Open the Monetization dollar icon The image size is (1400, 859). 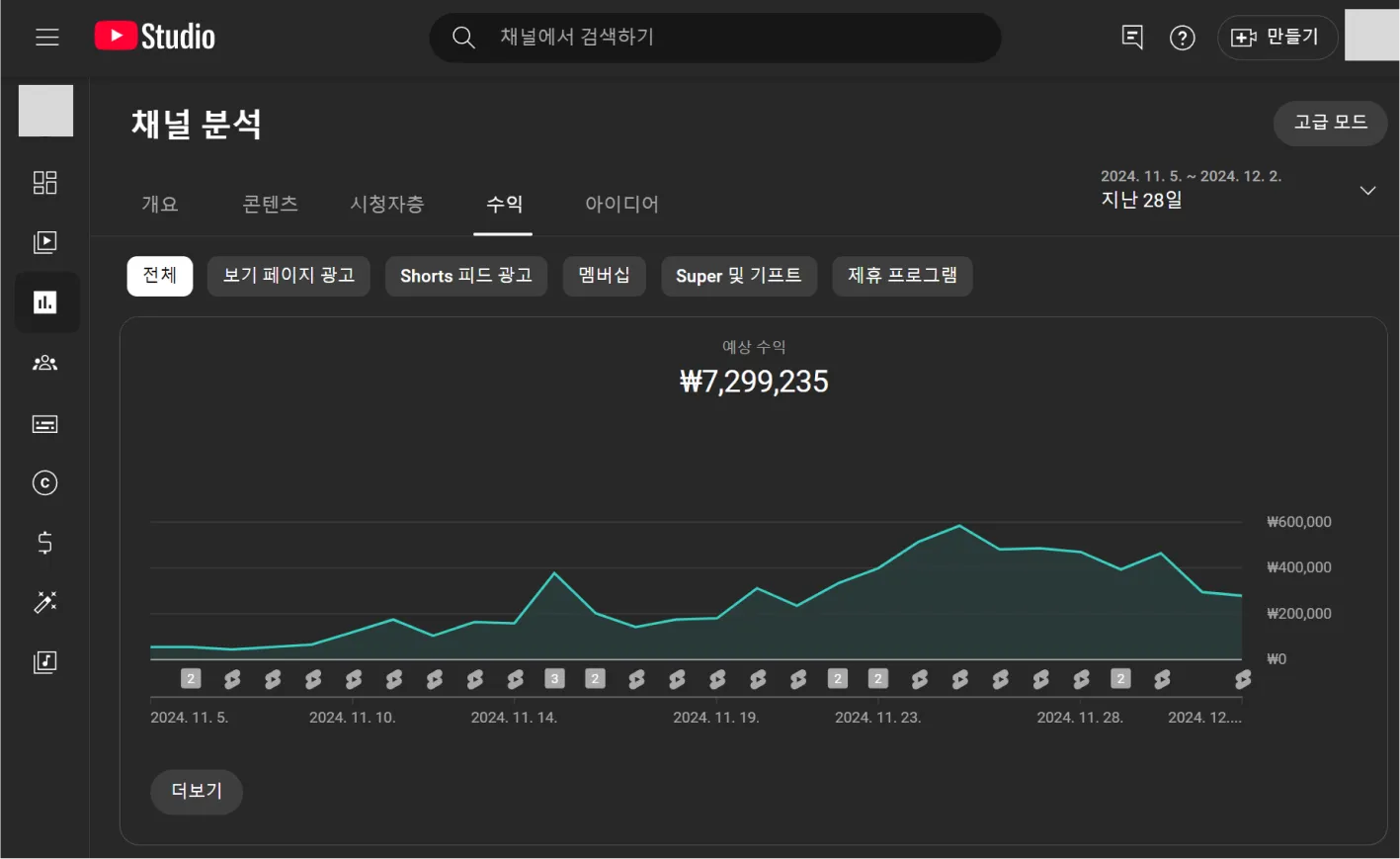pos(44,543)
